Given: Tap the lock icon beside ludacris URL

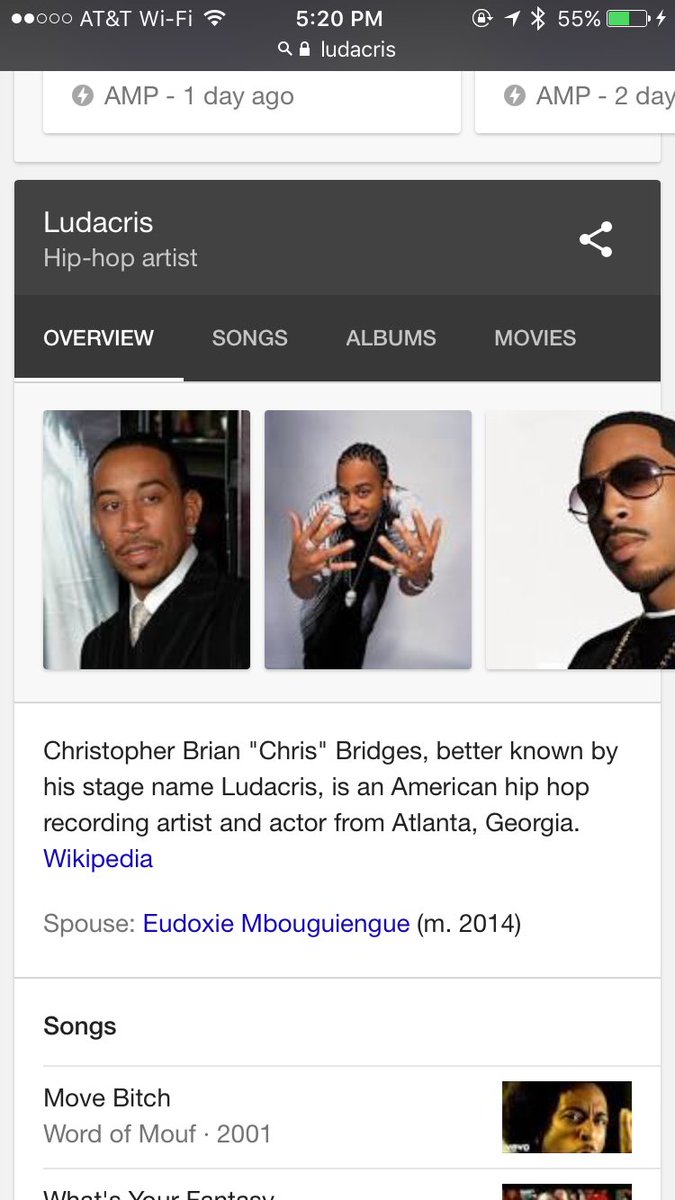Looking at the screenshot, I should tap(305, 49).
